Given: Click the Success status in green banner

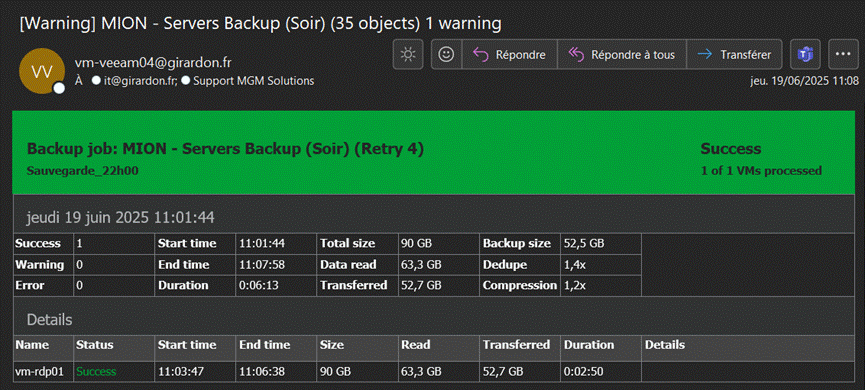Looking at the screenshot, I should [731, 149].
